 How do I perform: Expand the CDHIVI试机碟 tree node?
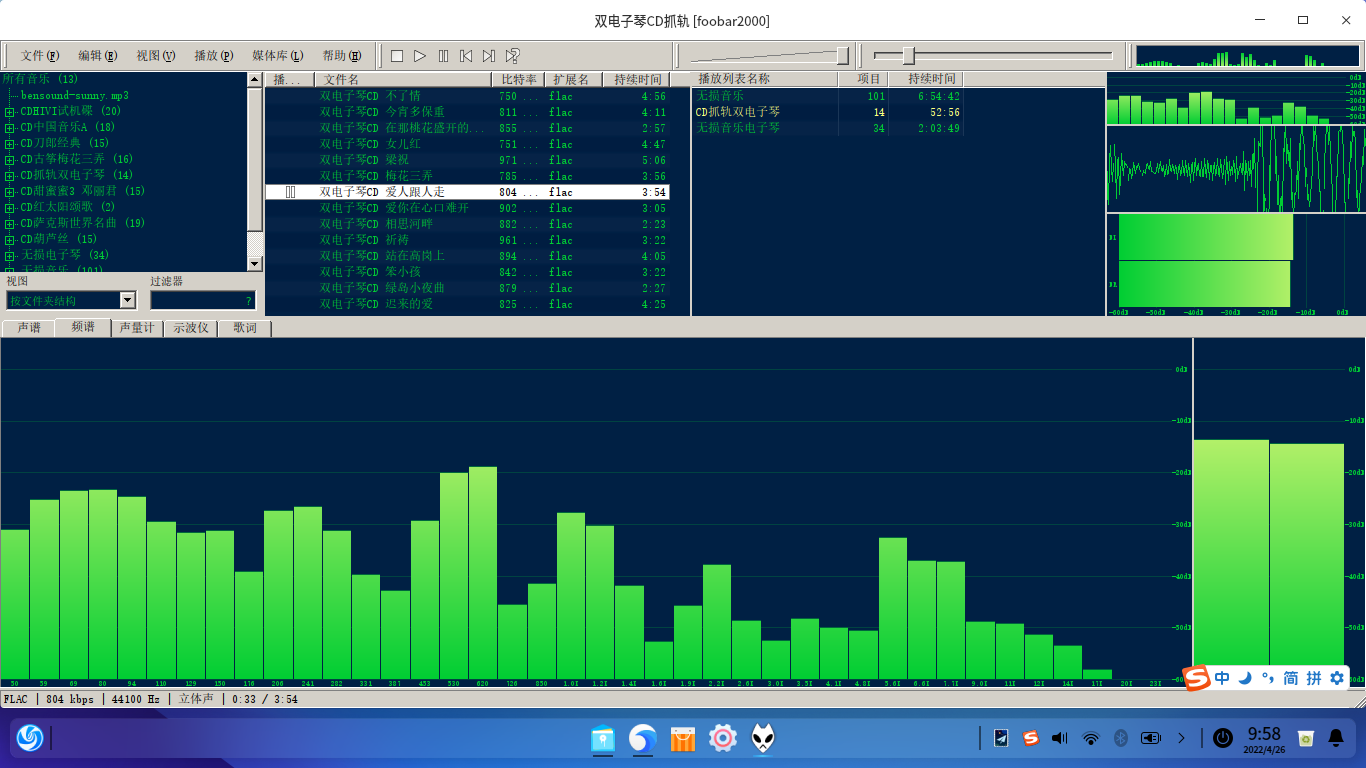(x=9, y=112)
